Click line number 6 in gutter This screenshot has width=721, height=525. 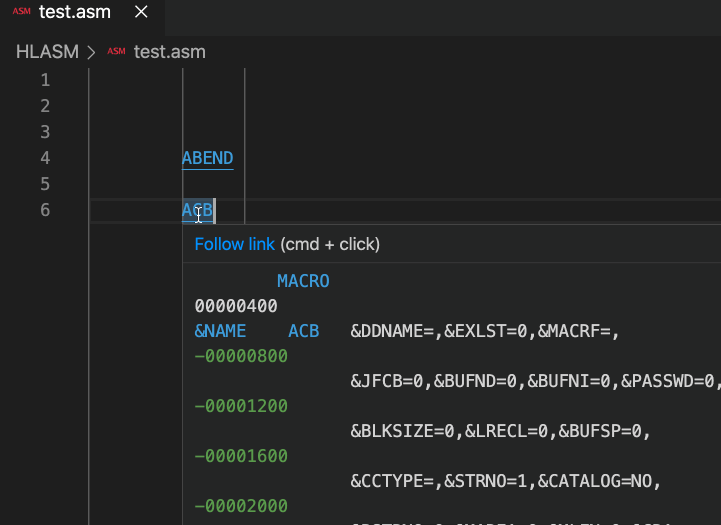point(45,210)
